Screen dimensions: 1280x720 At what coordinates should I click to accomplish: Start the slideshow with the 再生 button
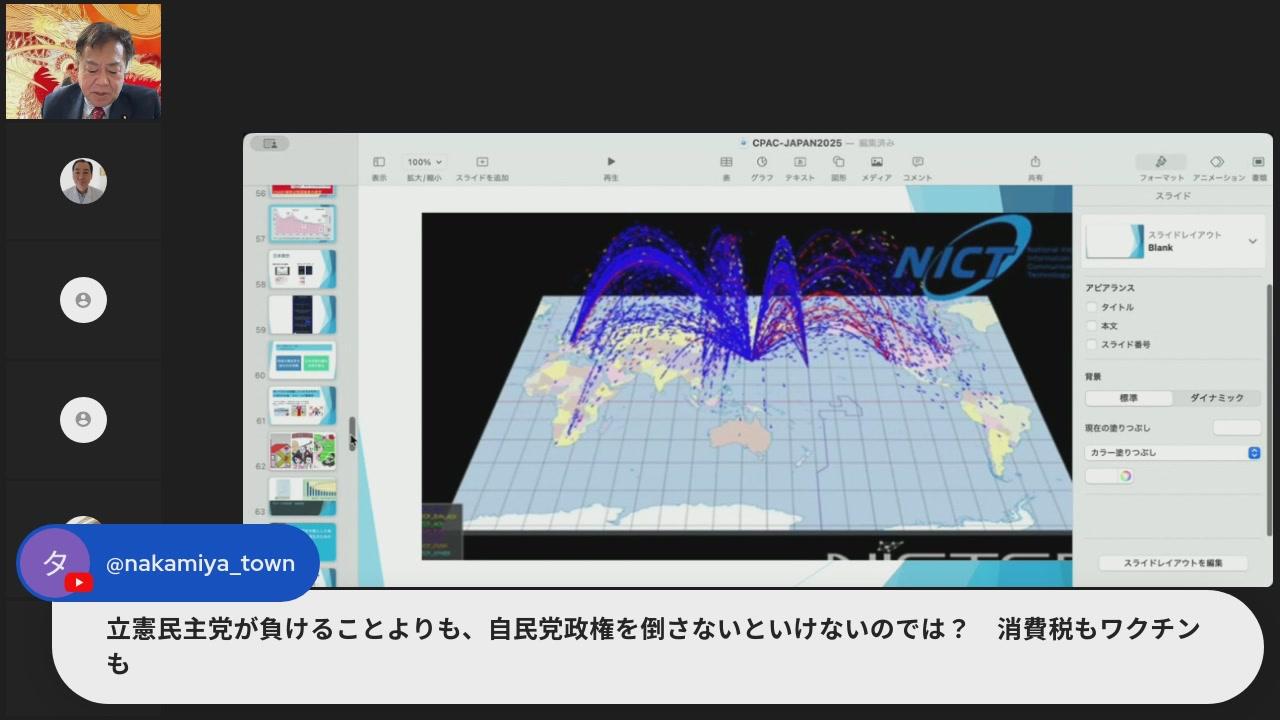[x=611, y=162]
